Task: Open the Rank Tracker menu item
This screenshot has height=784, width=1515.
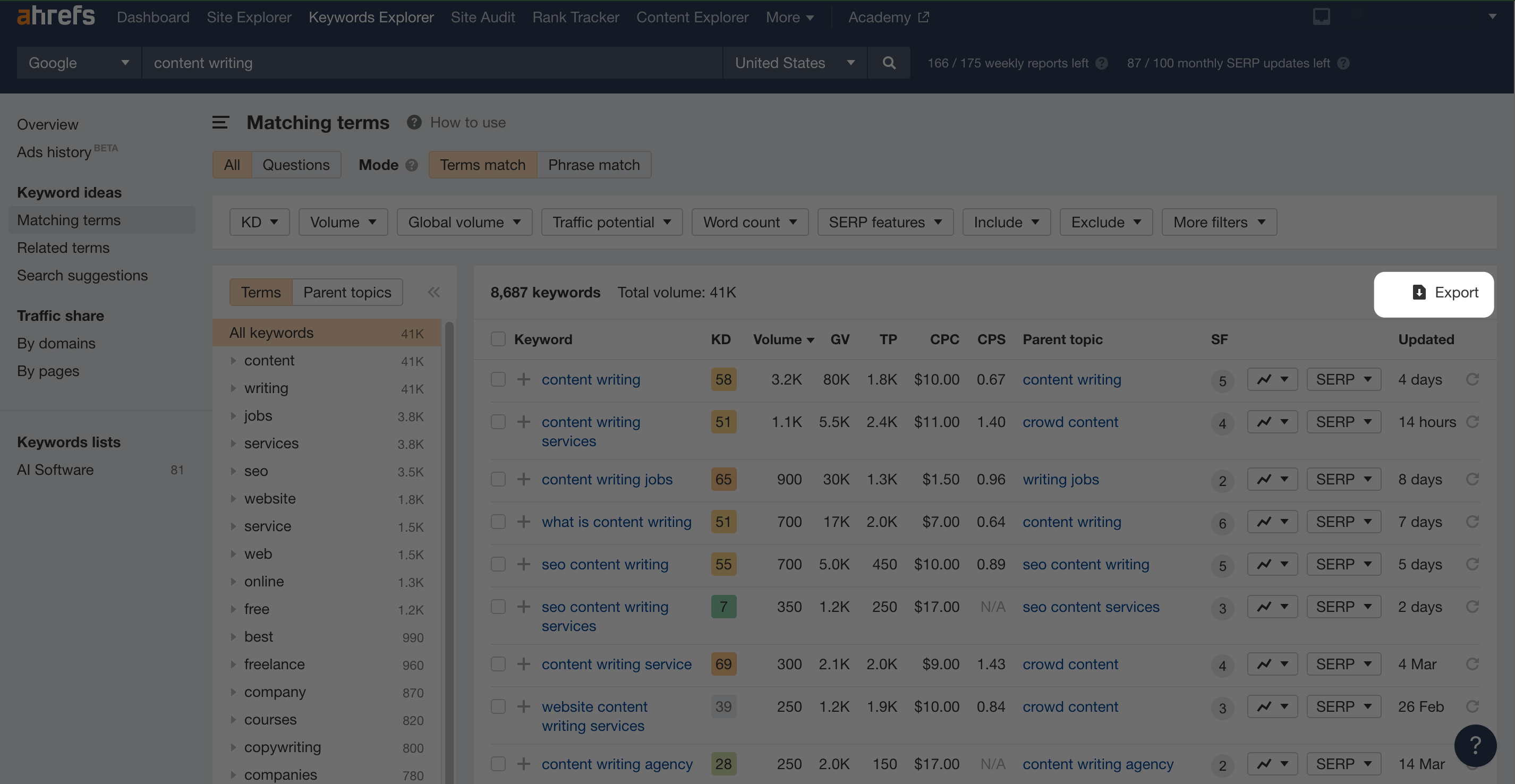Action: coord(575,17)
